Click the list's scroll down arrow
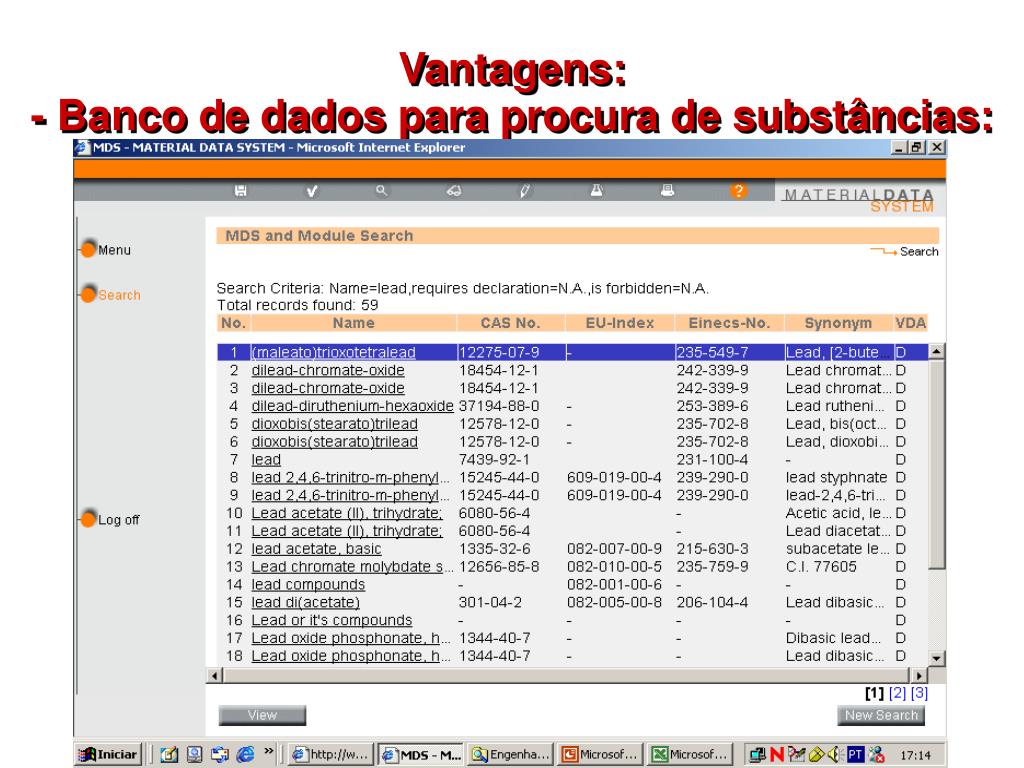Screen dimensions: 1024x768 tap(936, 658)
